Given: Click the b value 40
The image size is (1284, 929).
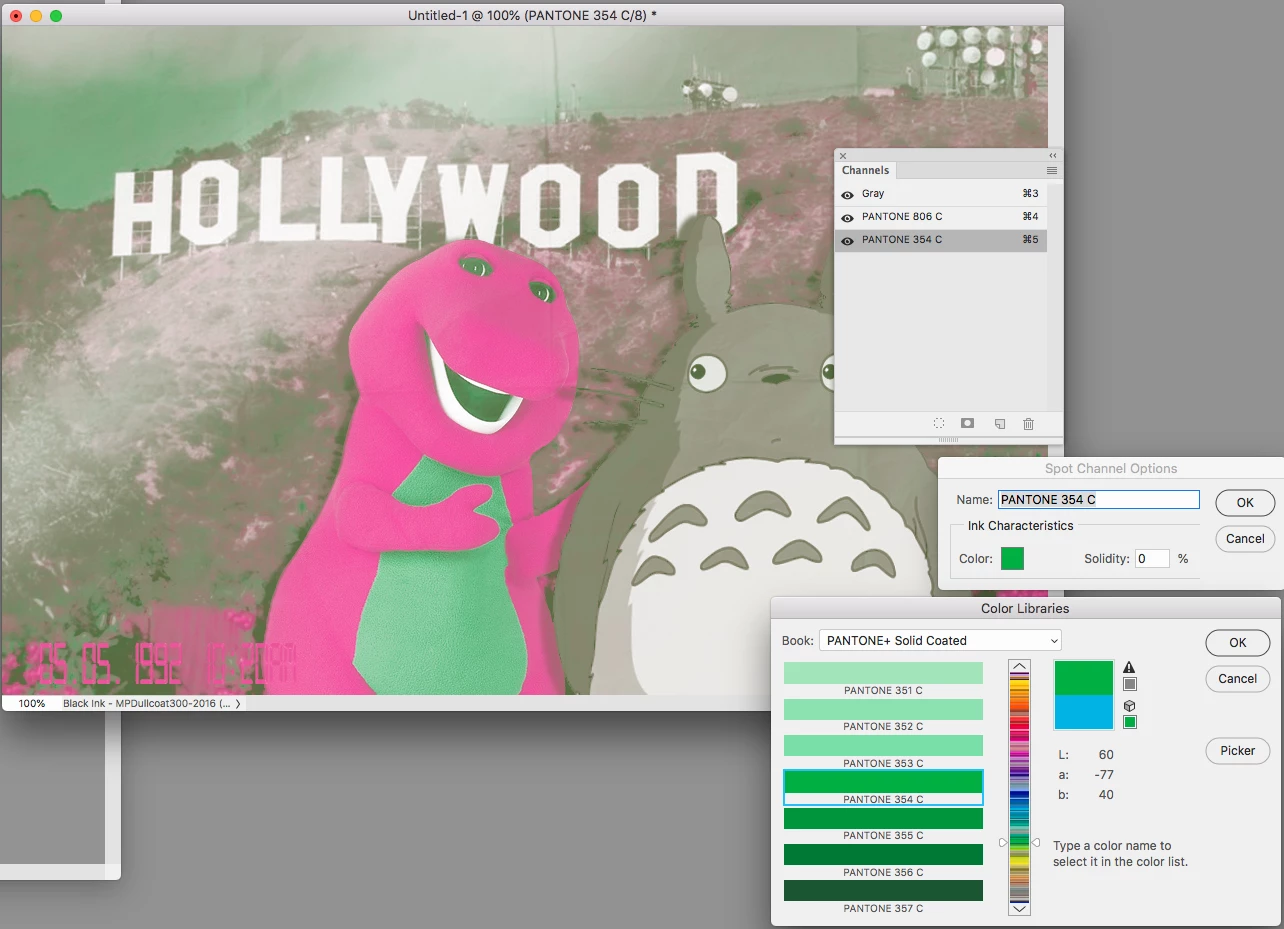Looking at the screenshot, I should [1105, 795].
